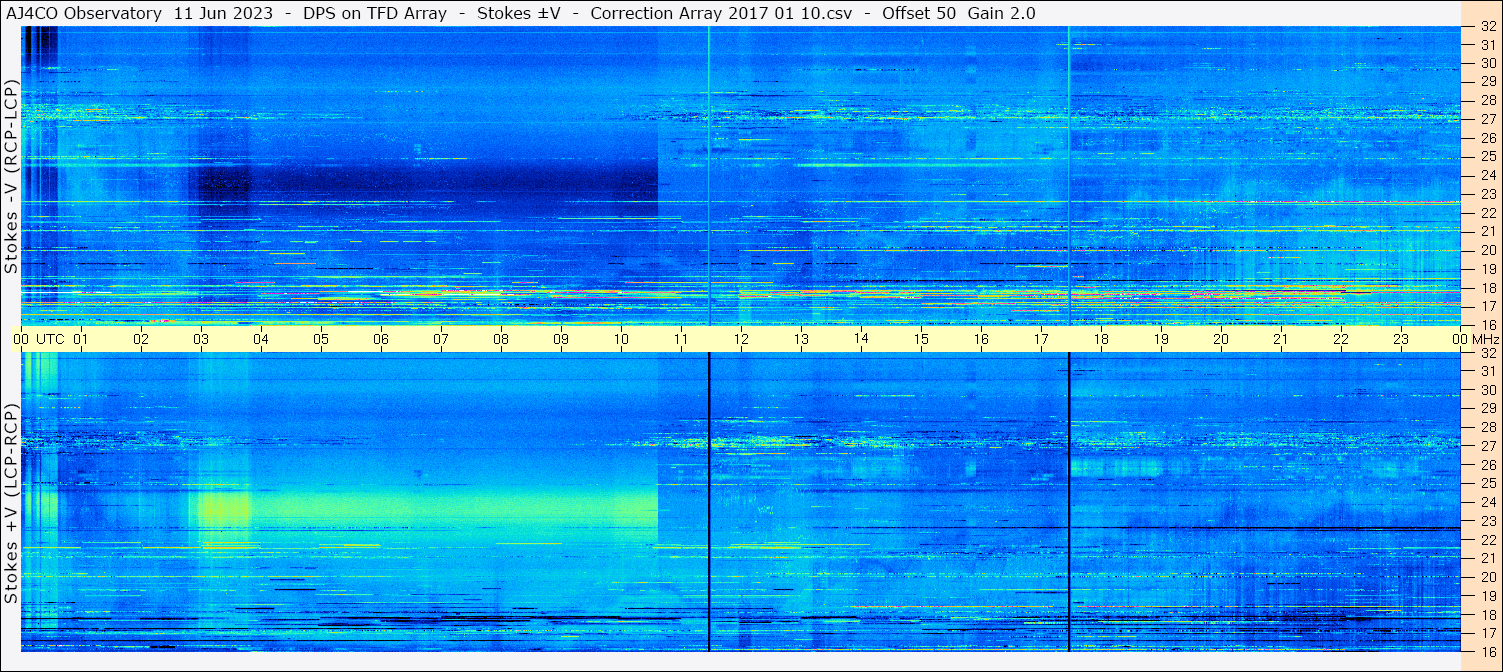Viewport: 1503px width, 672px height.
Task: Click 17 MHz label of Stokes +V panel
Action: pos(1488,632)
